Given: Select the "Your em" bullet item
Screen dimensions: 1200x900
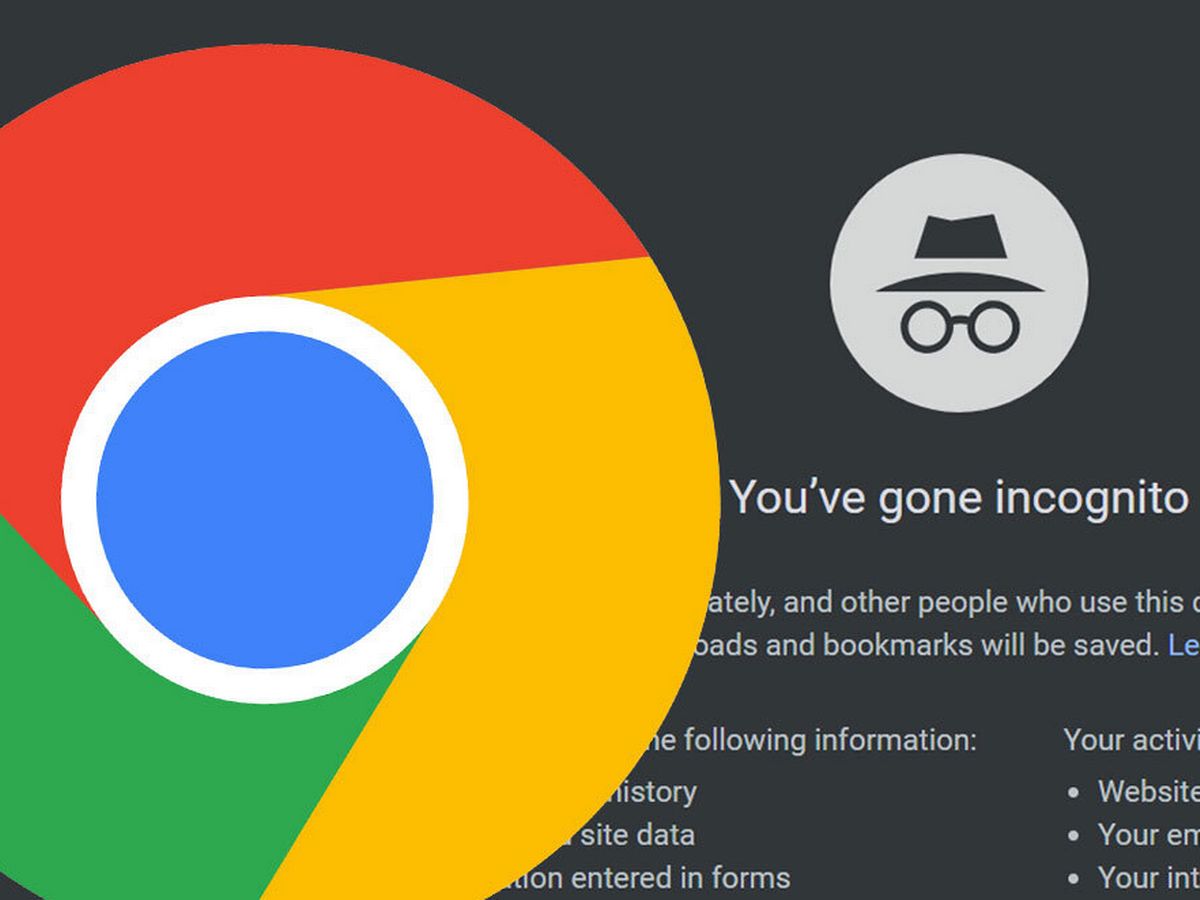Looking at the screenshot, I should [1149, 834].
